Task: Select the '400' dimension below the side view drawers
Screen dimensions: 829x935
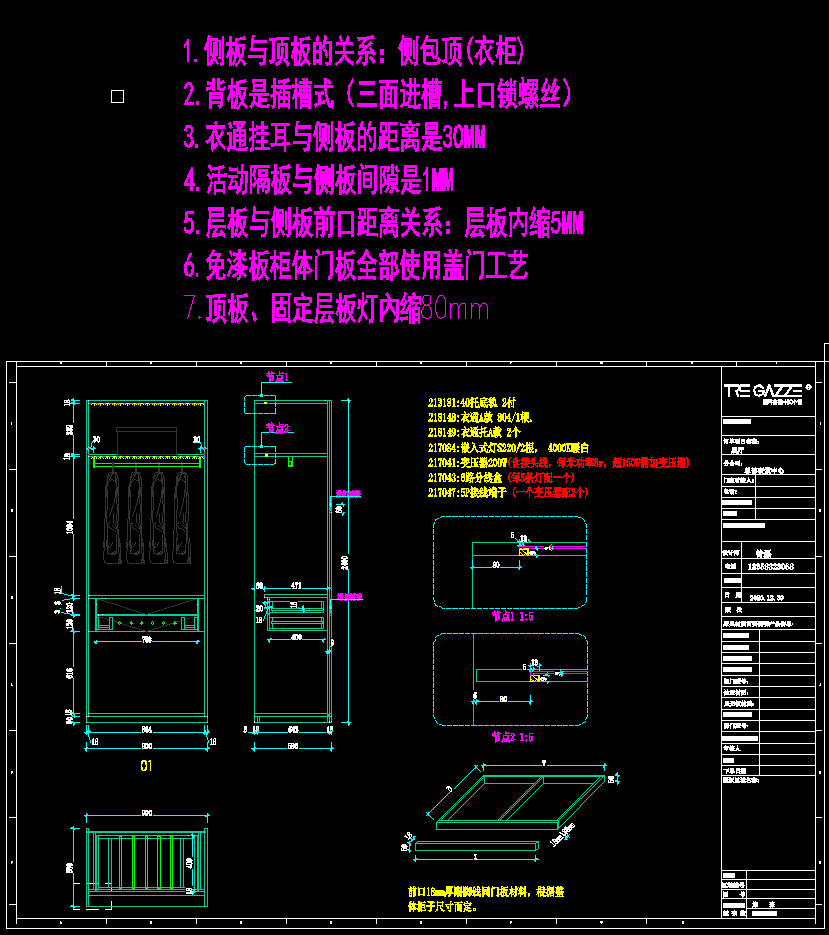Action: [296, 637]
